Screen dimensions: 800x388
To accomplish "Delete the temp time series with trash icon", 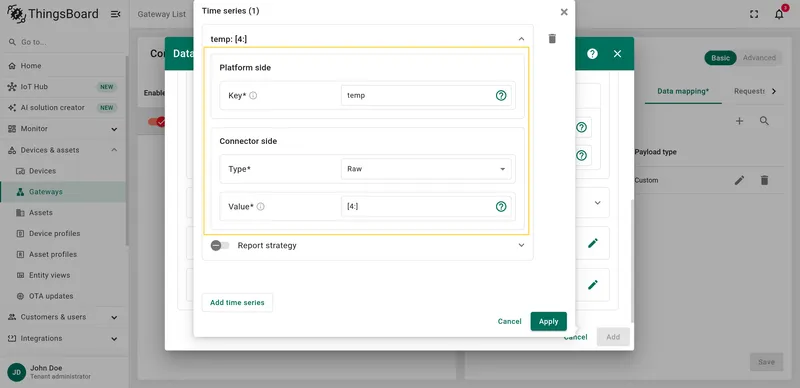I will coord(552,39).
